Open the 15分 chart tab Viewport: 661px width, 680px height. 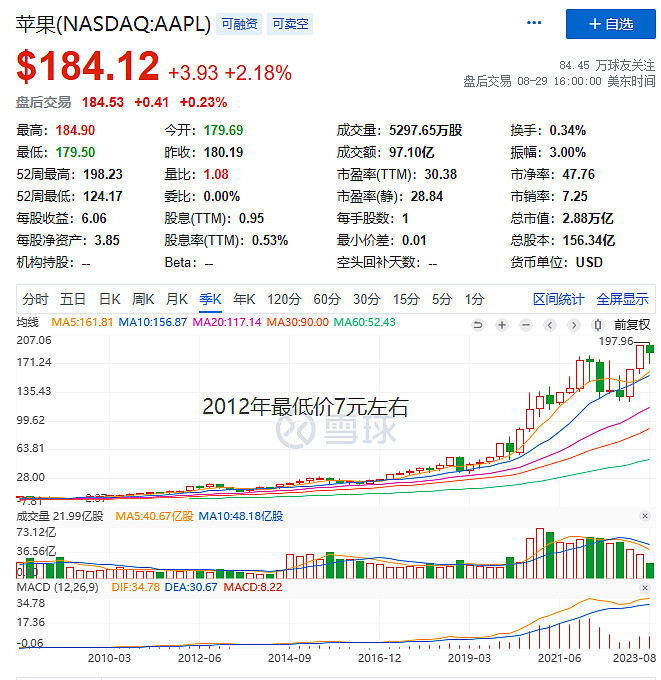coord(406,299)
